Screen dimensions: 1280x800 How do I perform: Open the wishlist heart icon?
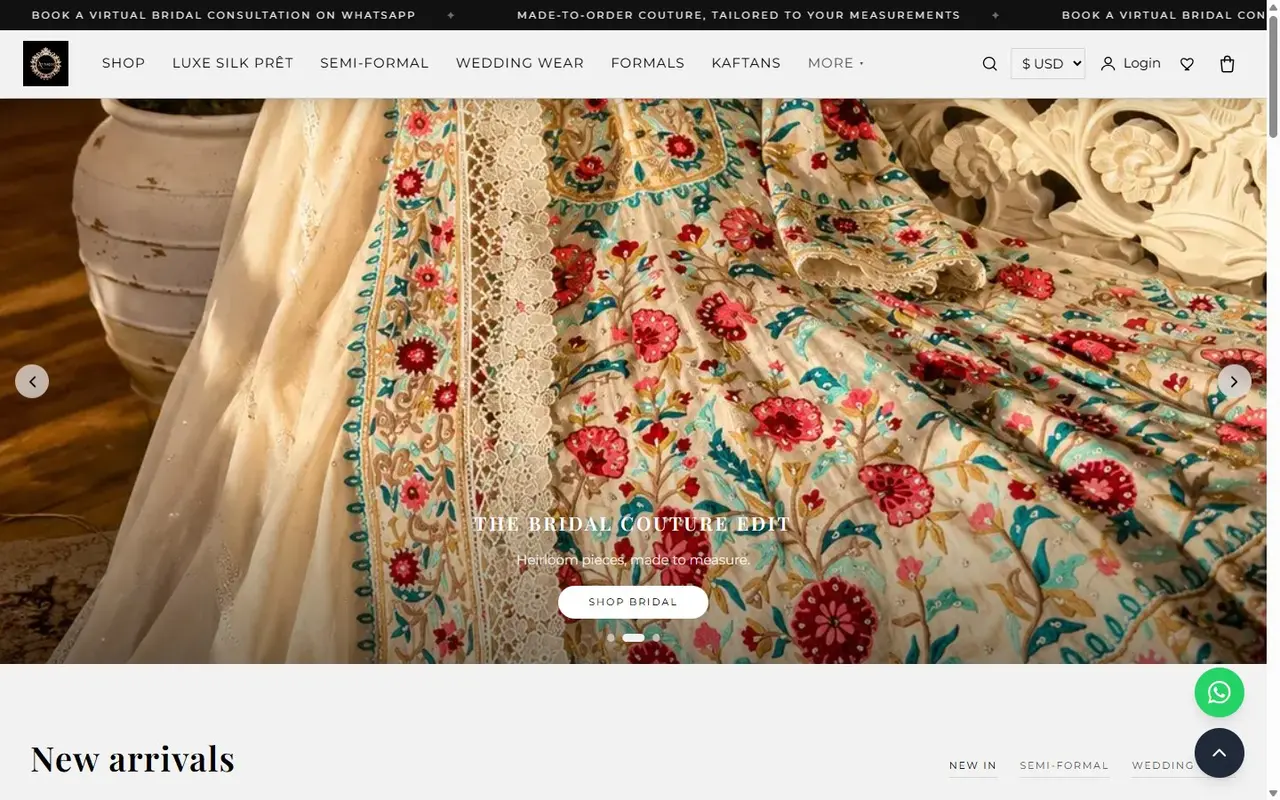point(1187,64)
